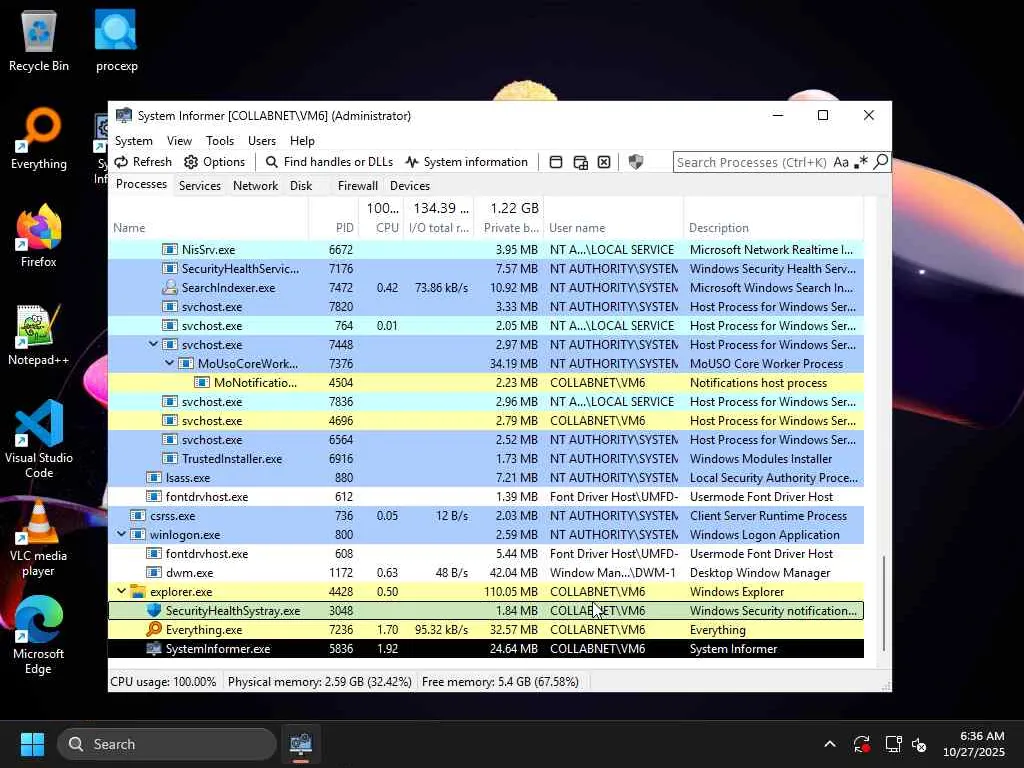
Task: Switch to the Services tab
Action: point(200,185)
